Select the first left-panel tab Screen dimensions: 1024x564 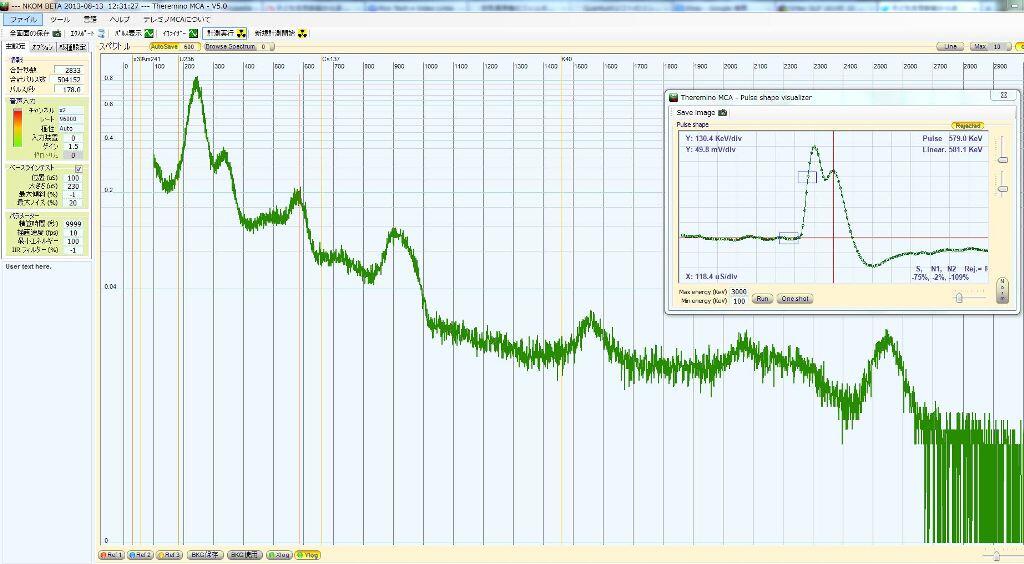(x=15, y=47)
